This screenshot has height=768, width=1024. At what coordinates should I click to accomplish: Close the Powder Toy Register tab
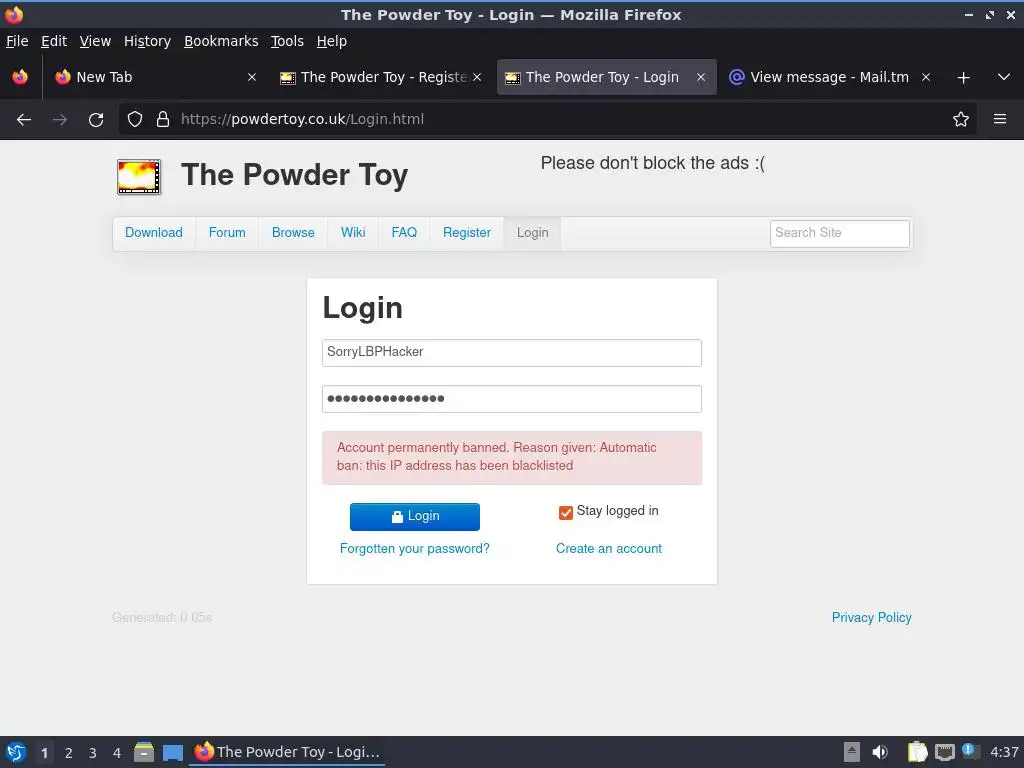pyautogui.click(x=477, y=77)
